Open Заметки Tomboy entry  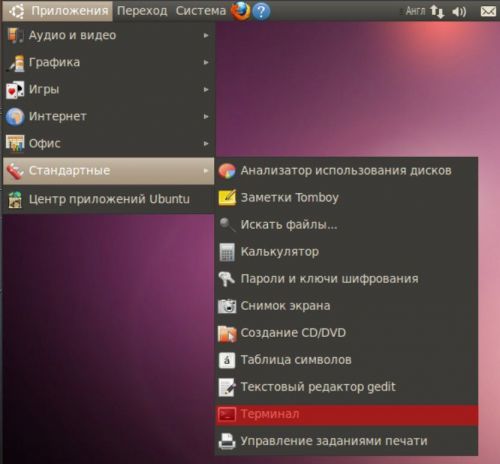point(346,198)
